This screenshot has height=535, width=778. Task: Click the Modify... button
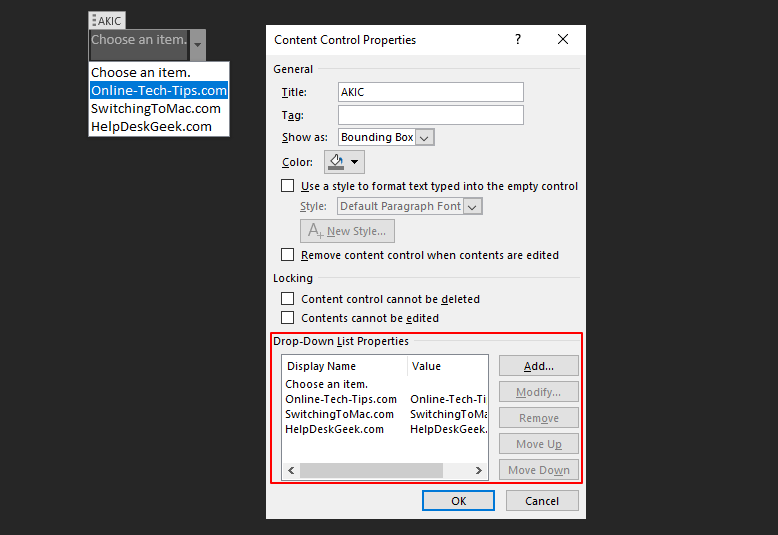click(x=538, y=392)
